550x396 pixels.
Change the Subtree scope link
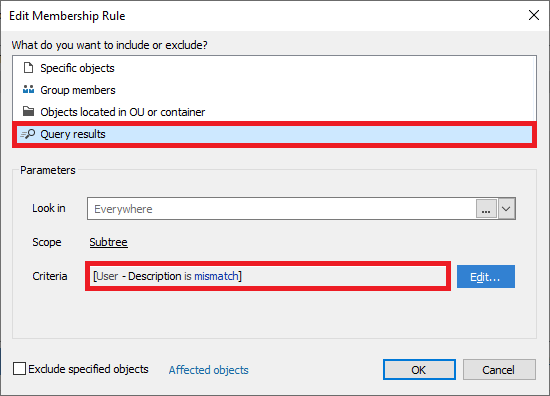tap(108, 242)
